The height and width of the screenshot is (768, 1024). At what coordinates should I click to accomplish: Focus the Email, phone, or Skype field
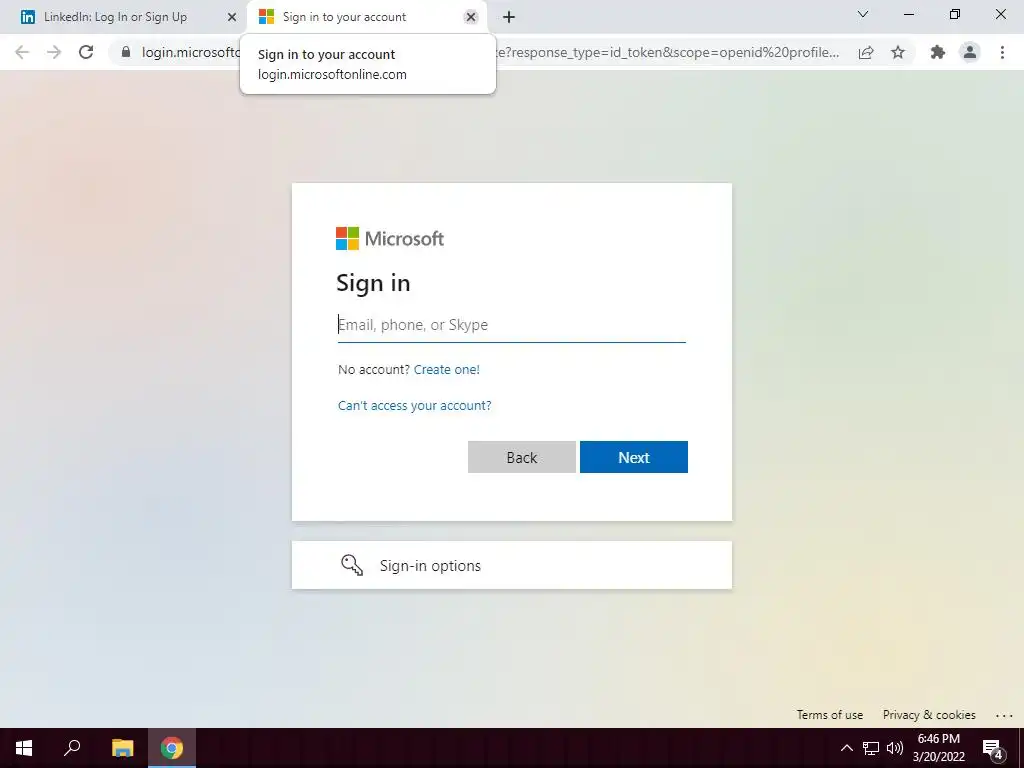click(511, 325)
